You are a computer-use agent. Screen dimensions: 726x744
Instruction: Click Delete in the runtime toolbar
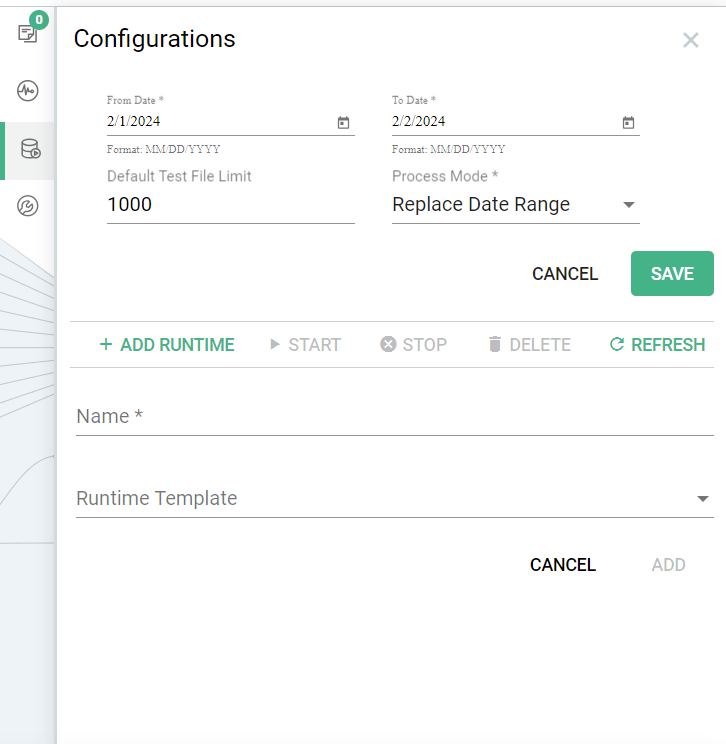(529, 345)
